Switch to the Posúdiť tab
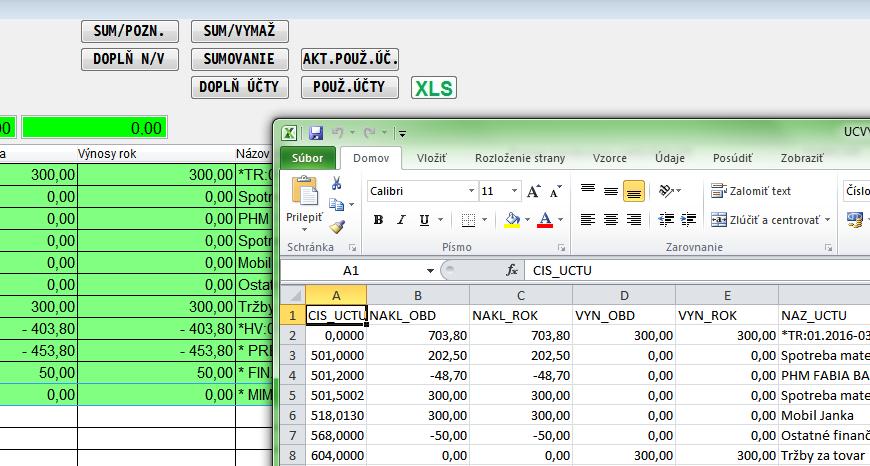Screen dimensions: 870x466 tap(733, 158)
